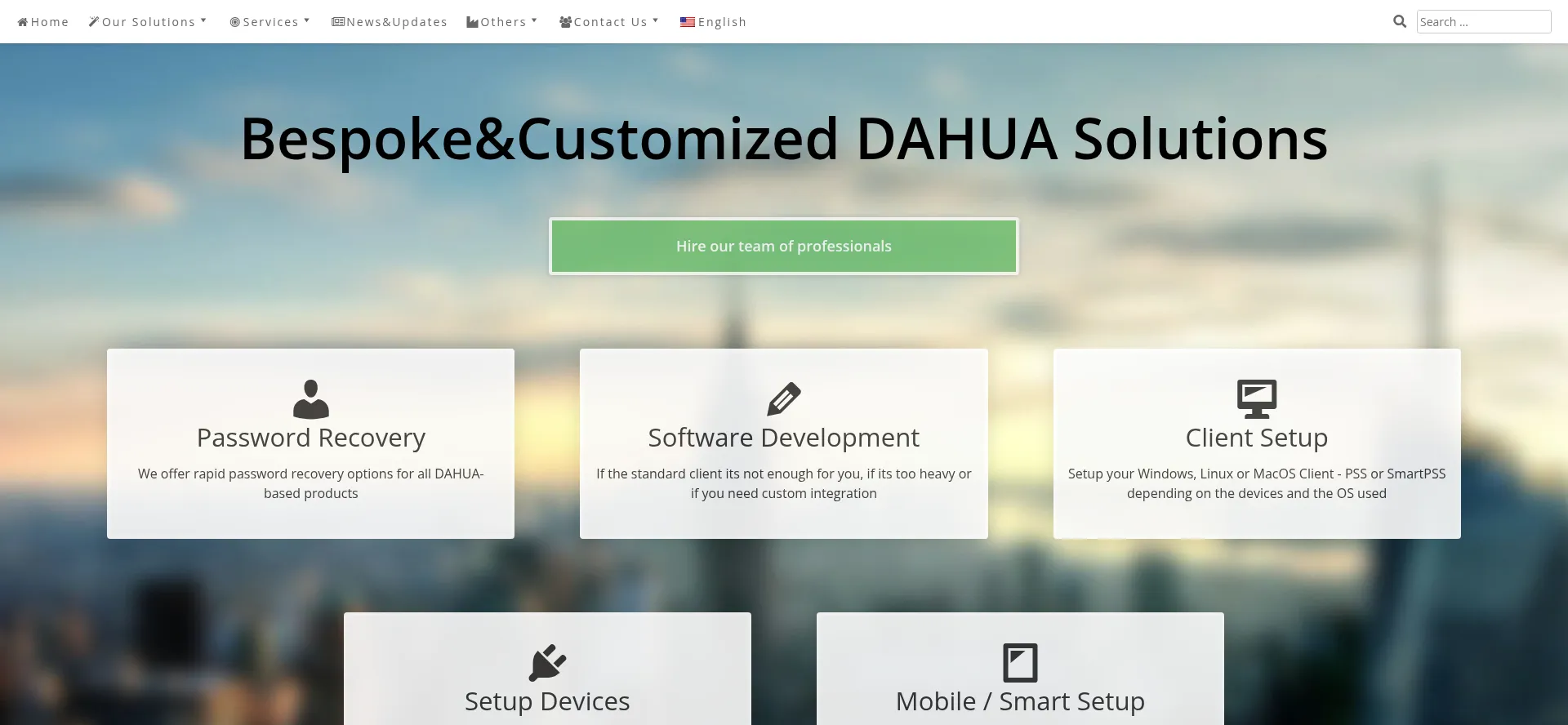
Task: Click the PSS or SmartPSS description text
Action: click(1257, 483)
